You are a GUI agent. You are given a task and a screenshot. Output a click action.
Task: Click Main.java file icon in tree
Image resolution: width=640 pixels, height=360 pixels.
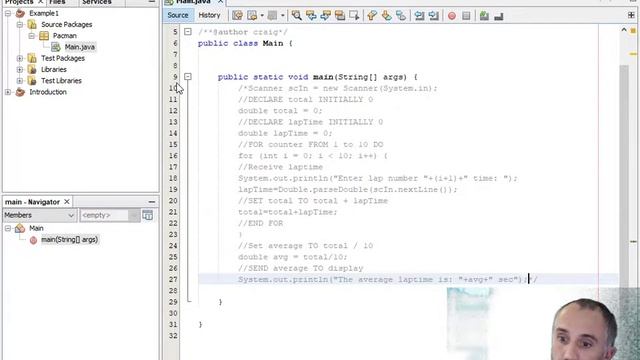click(x=56, y=47)
